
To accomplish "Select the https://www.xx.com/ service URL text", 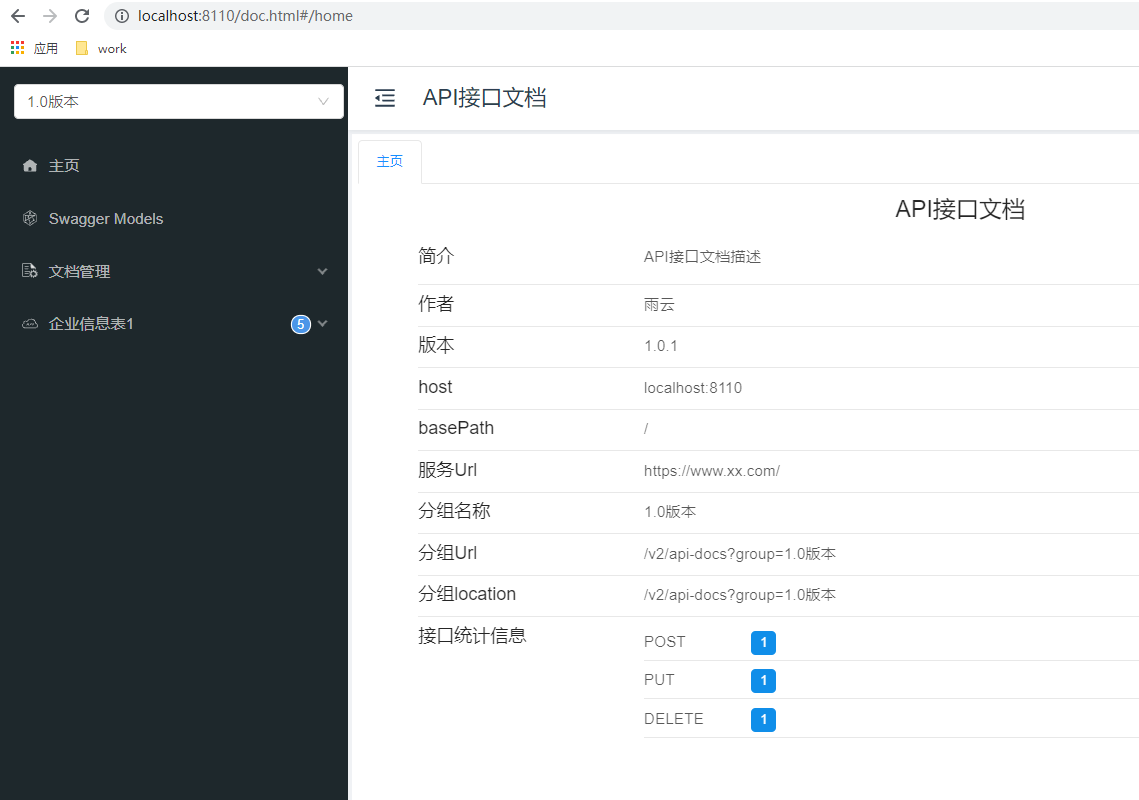I will (x=712, y=471).
